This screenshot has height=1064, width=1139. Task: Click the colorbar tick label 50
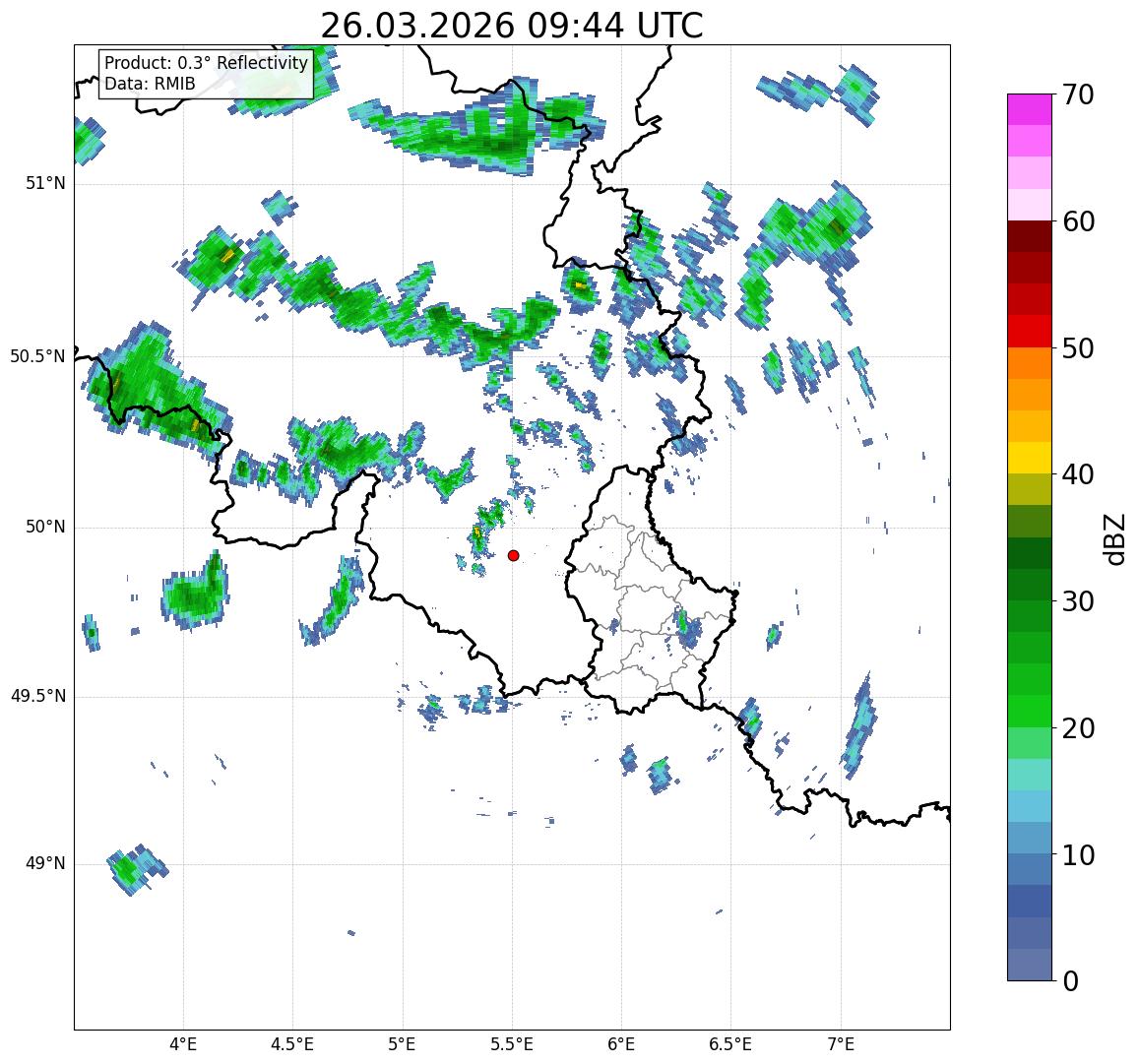click(1078, 348)
